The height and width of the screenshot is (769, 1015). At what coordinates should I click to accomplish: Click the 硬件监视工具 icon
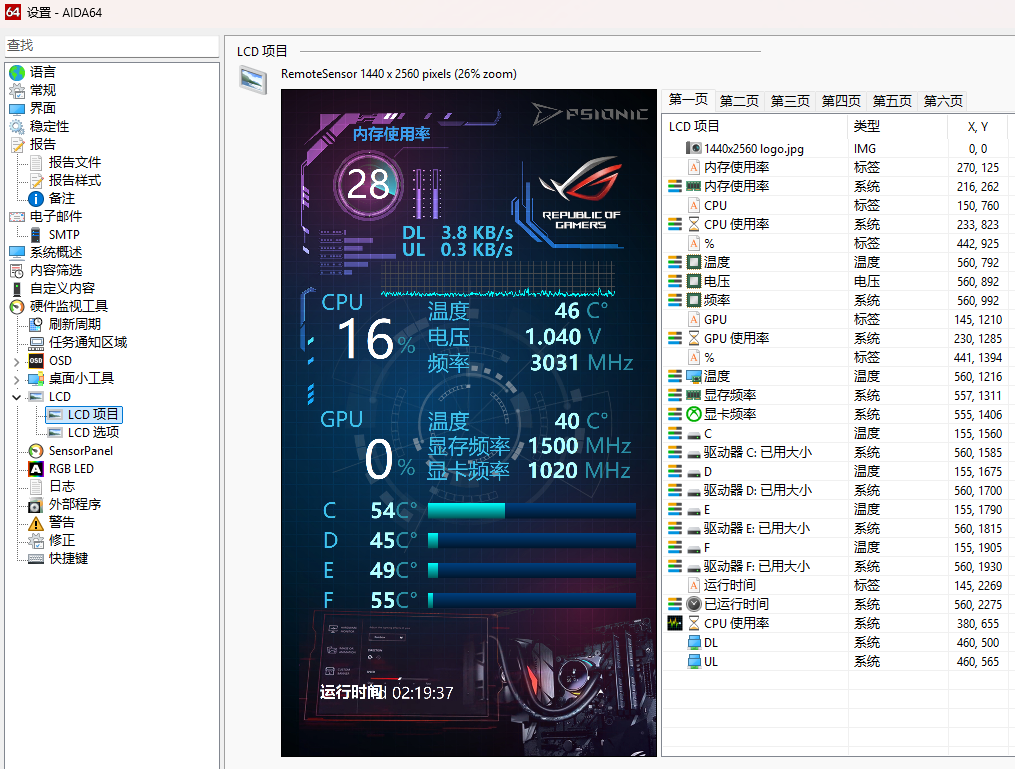coord(17,307)
